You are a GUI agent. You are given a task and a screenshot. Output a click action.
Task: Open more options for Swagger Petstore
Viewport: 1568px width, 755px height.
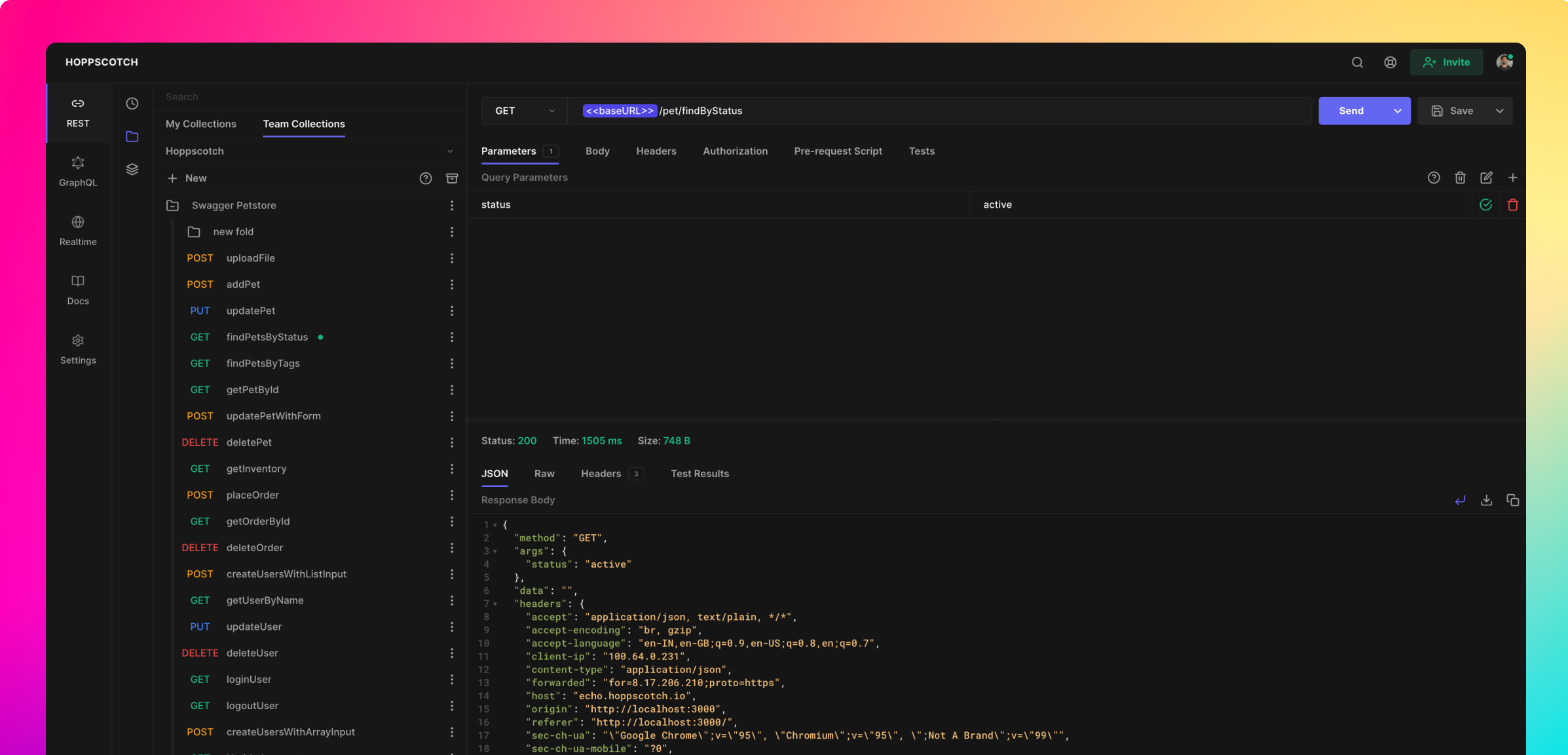coord(452,205)
